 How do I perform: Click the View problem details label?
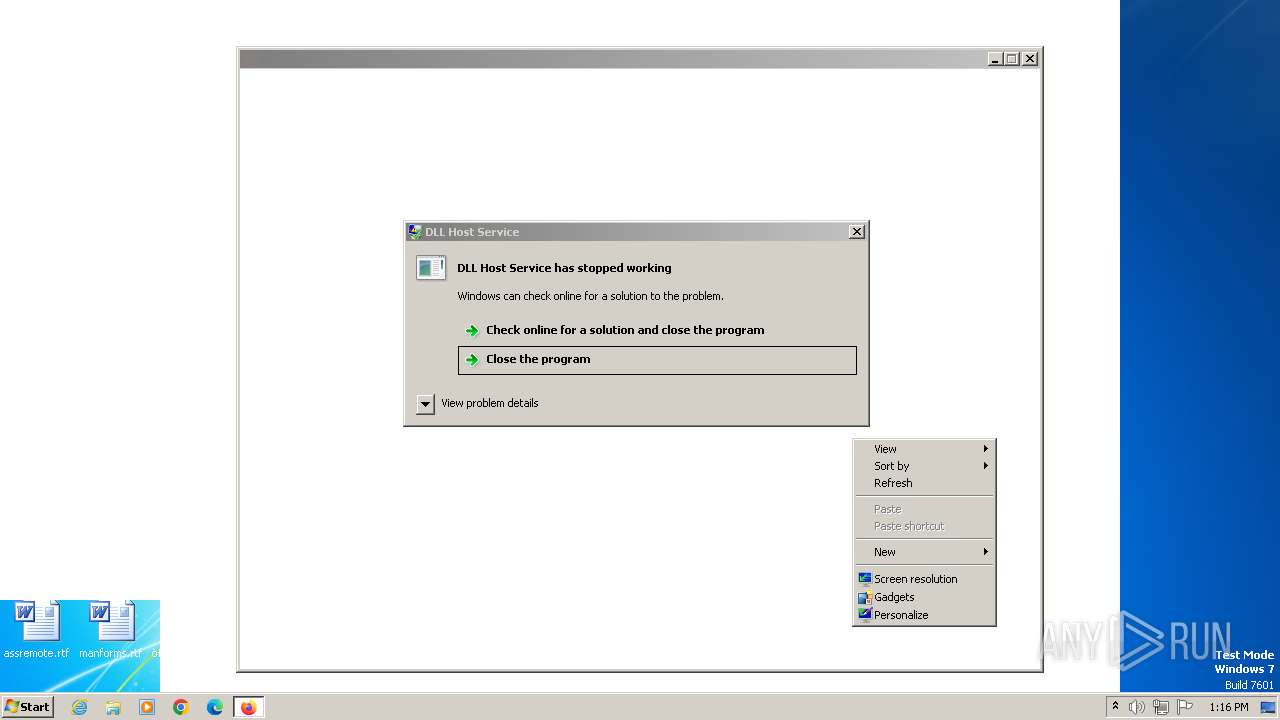490,403
